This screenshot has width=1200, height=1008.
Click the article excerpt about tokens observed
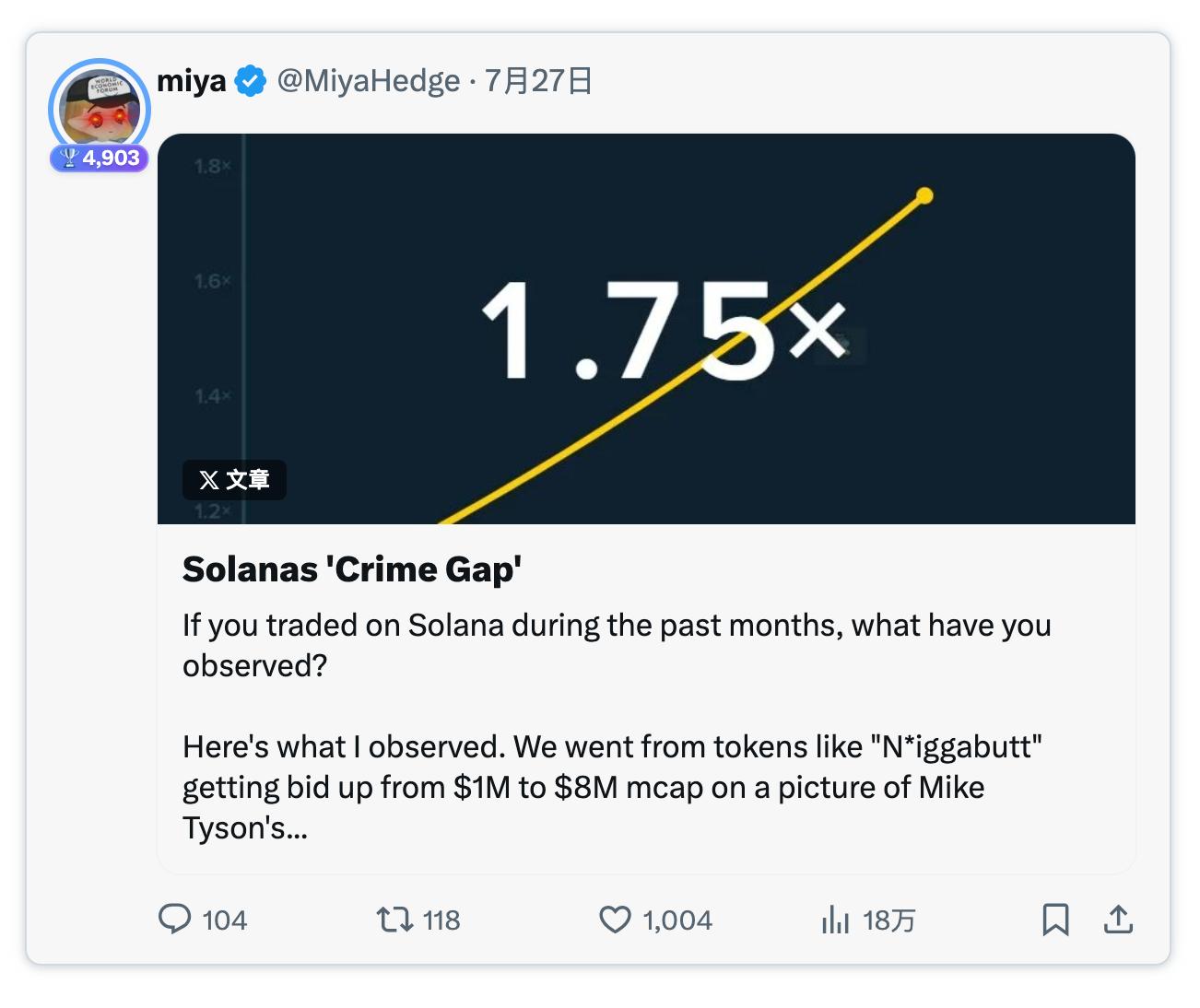612,787
